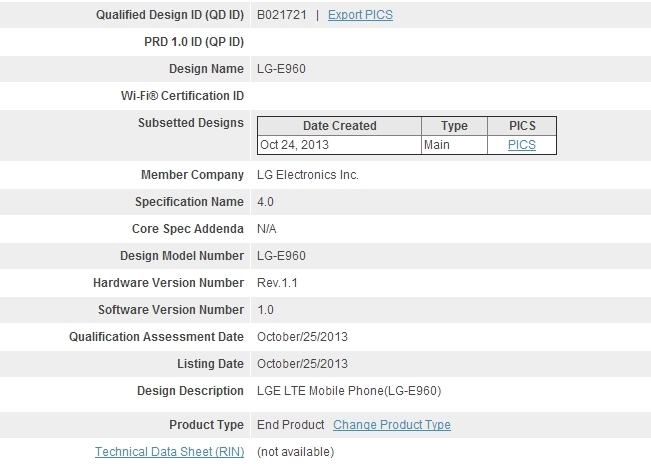
Task: Click the Date Created column header
Action: click(339, 126)
